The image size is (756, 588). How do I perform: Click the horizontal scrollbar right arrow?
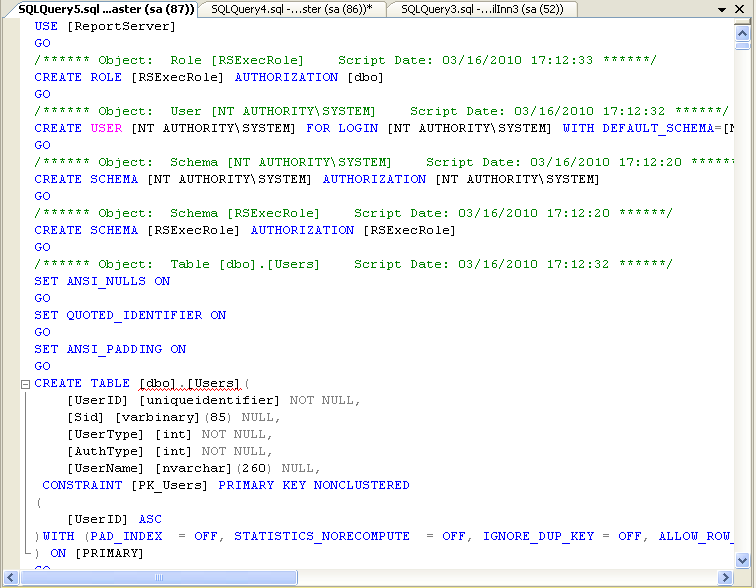point(725,577)
